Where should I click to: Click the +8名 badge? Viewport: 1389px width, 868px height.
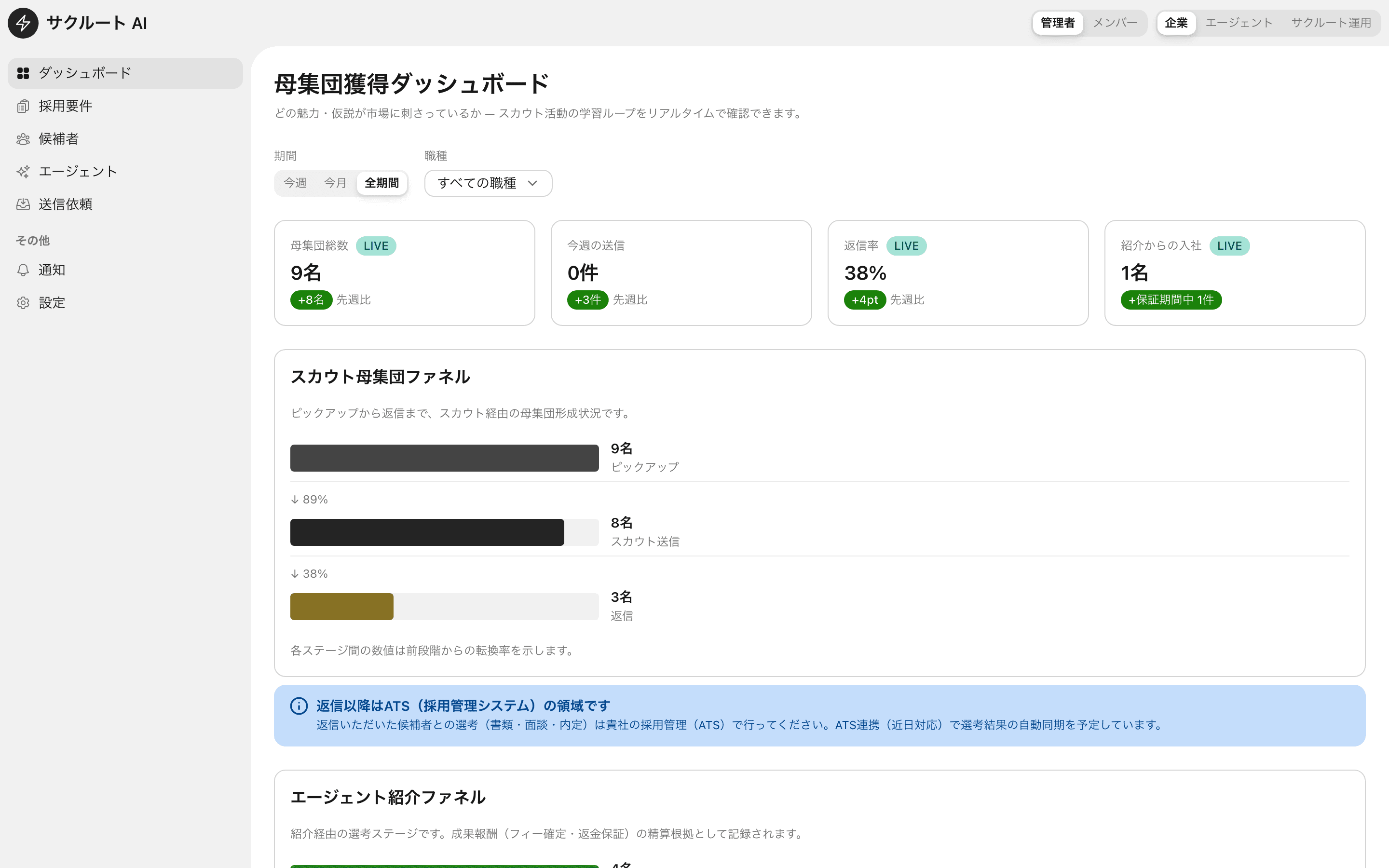(x=311, y=299)
